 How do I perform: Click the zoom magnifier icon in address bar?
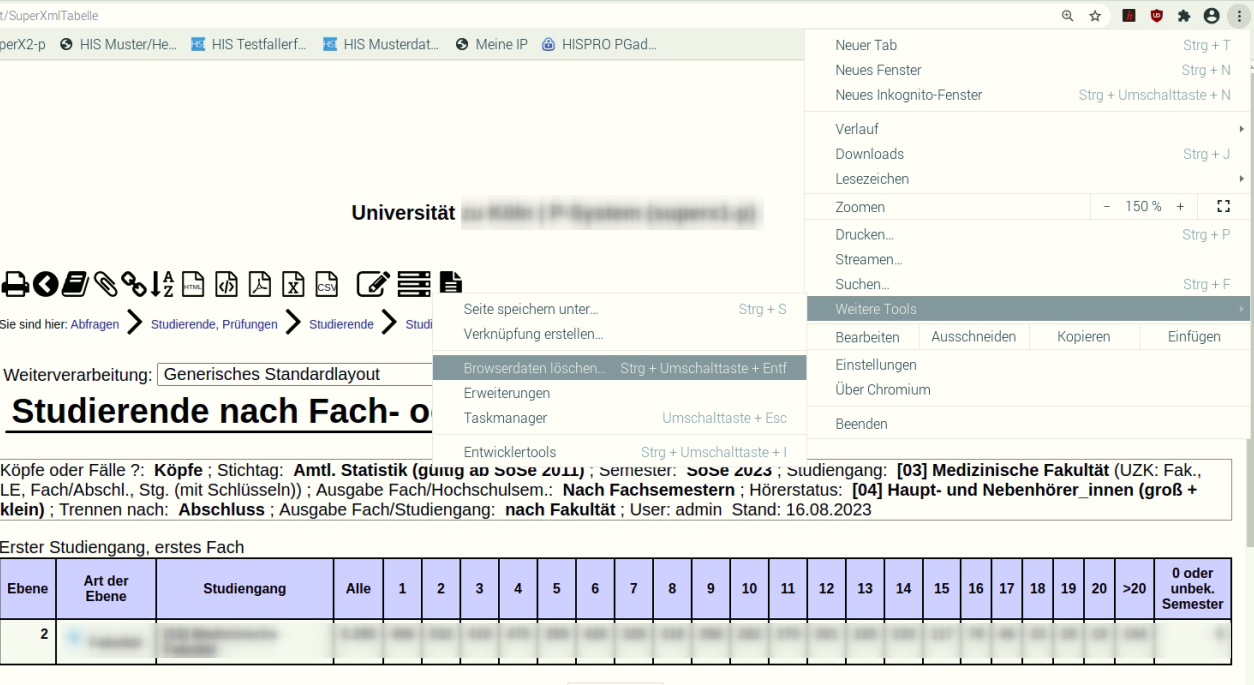(x=1069, y=16)
